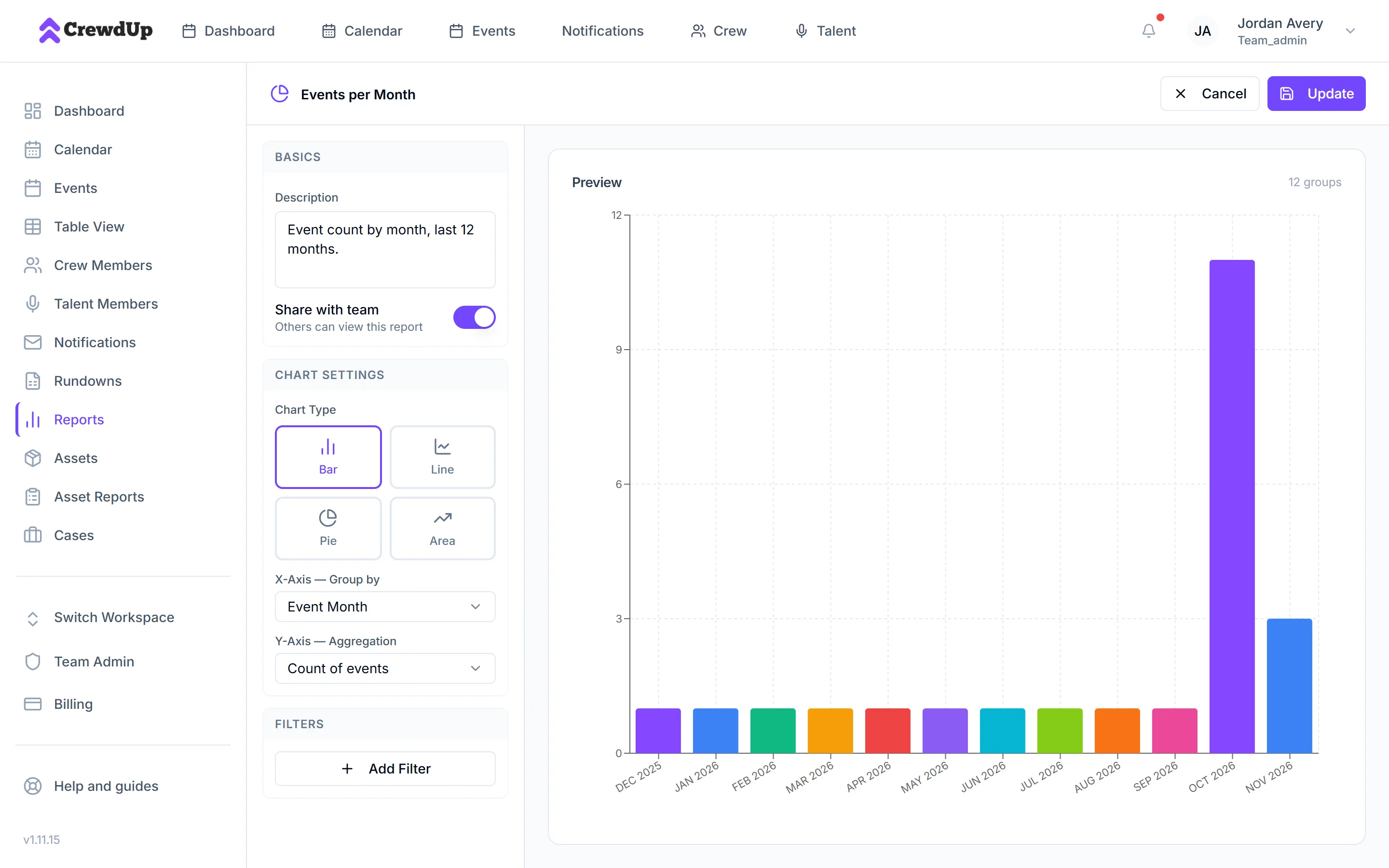Select the Bar chart type
The height and width of the screenshot is (868, 1389).
328,457
